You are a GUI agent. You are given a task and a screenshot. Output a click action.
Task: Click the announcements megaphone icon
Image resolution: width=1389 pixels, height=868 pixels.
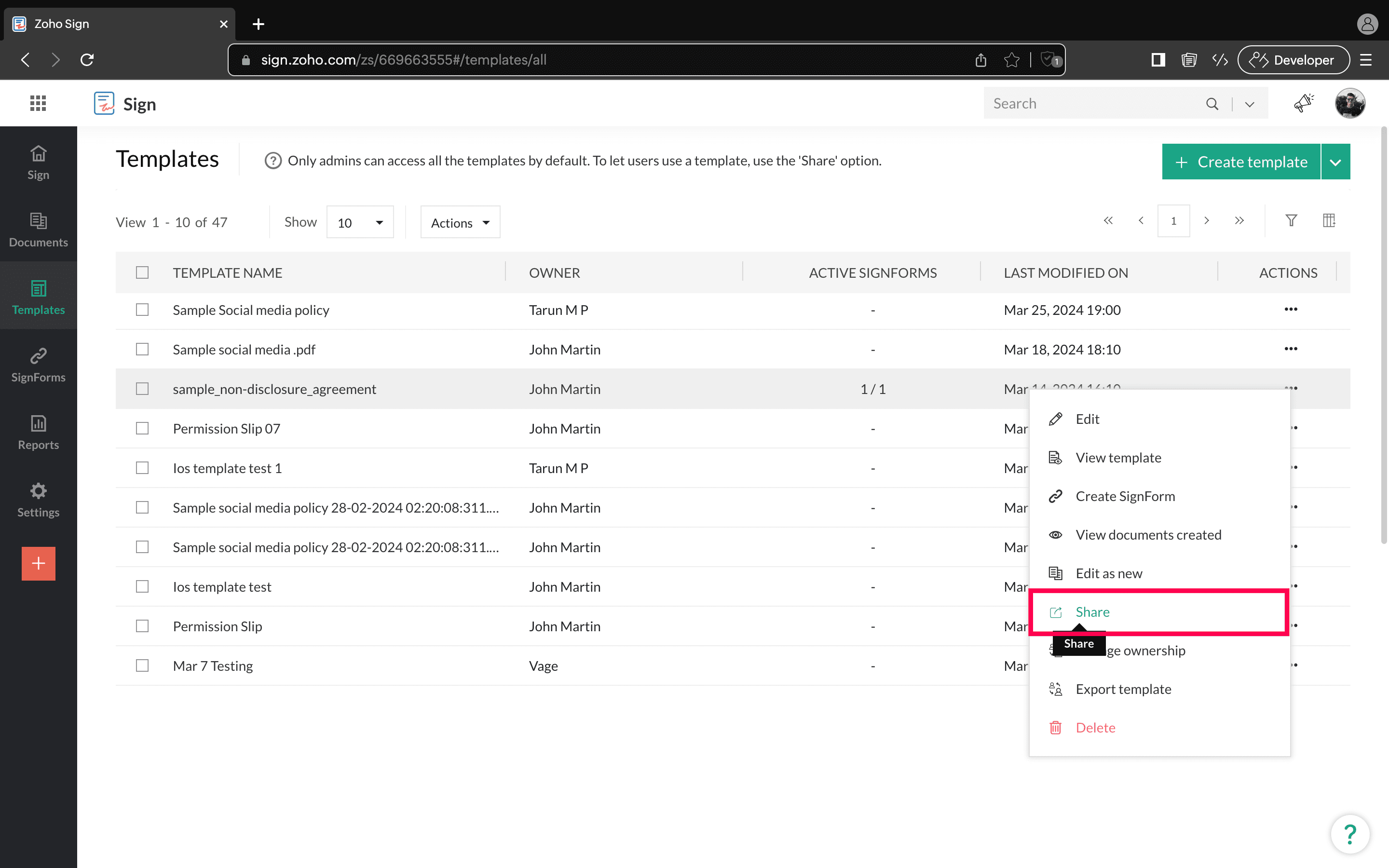[x=1304, y=103]
